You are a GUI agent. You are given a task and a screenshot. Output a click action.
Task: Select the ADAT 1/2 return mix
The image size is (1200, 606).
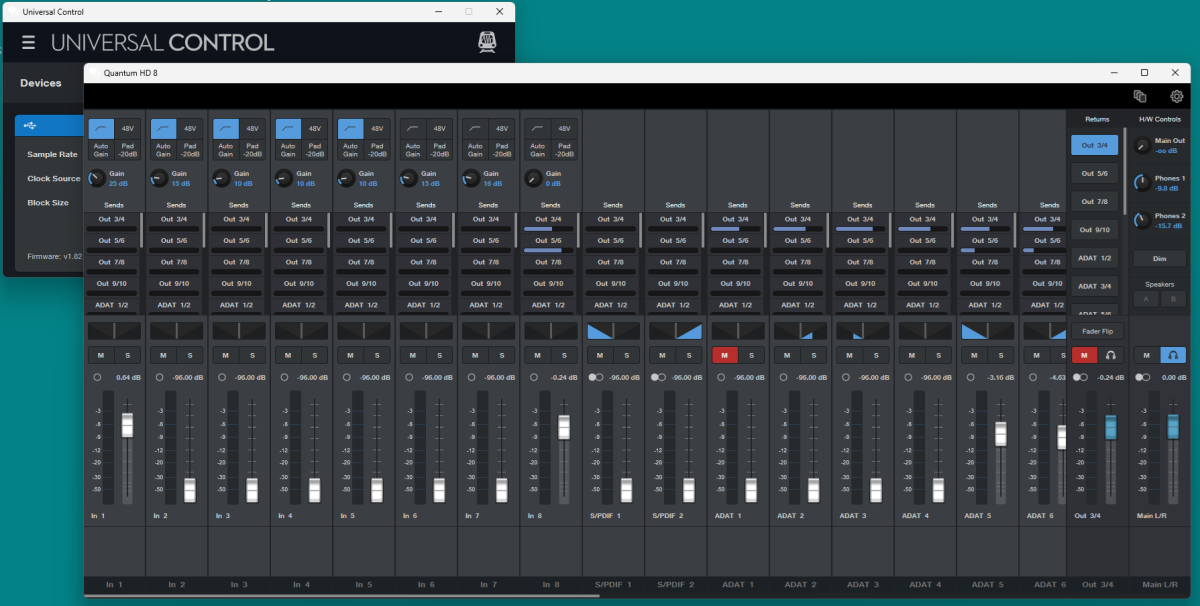(1095, 257)
